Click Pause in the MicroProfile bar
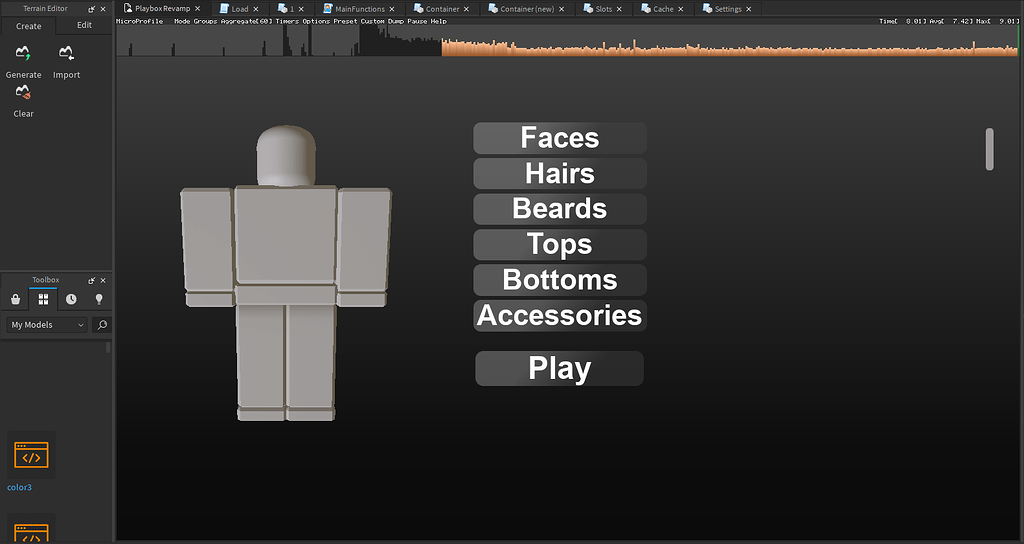The width and height of the screenshot is (1024, 544). pyautogui.click(x=416, y=21)
